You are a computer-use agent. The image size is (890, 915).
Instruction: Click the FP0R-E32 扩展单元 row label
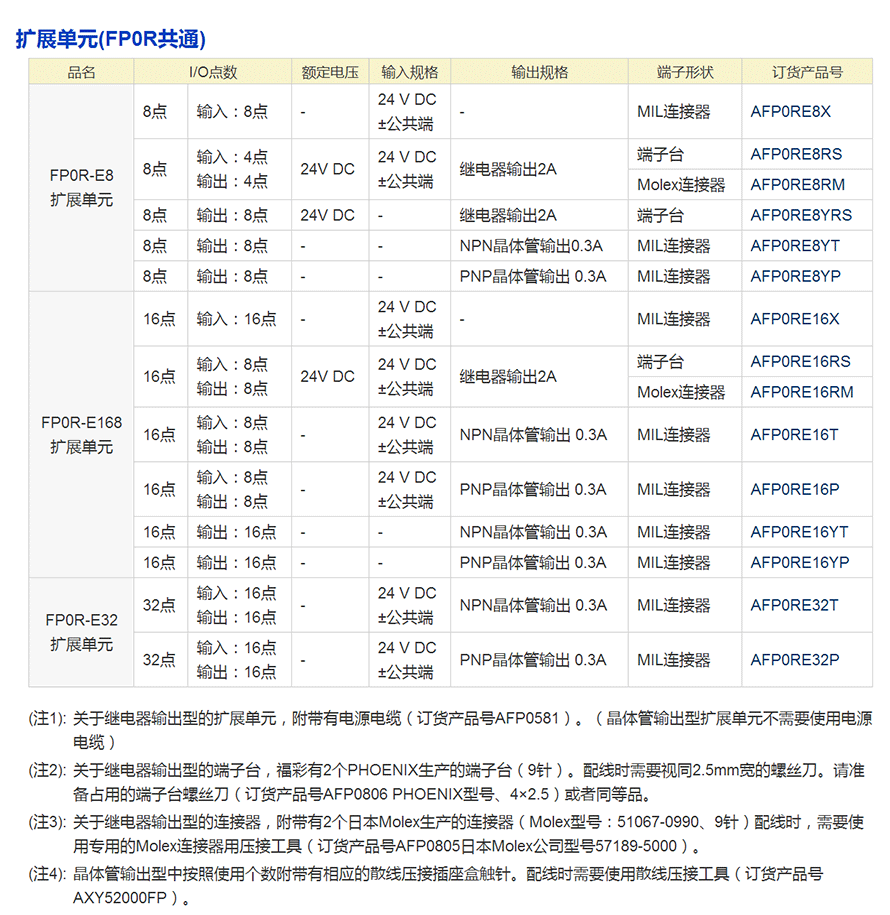[81, 632]
